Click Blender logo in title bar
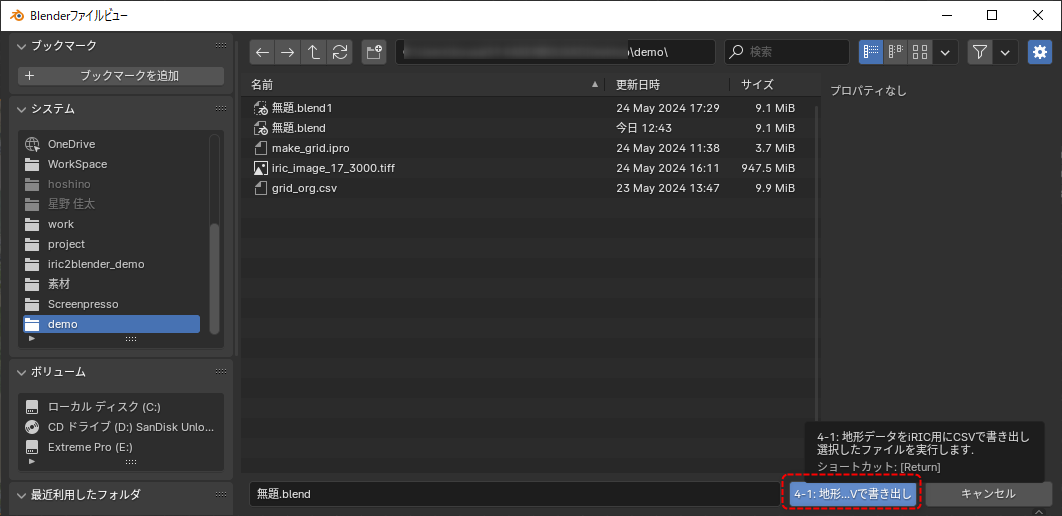The image size is (1062, 516). pos(16,15)
